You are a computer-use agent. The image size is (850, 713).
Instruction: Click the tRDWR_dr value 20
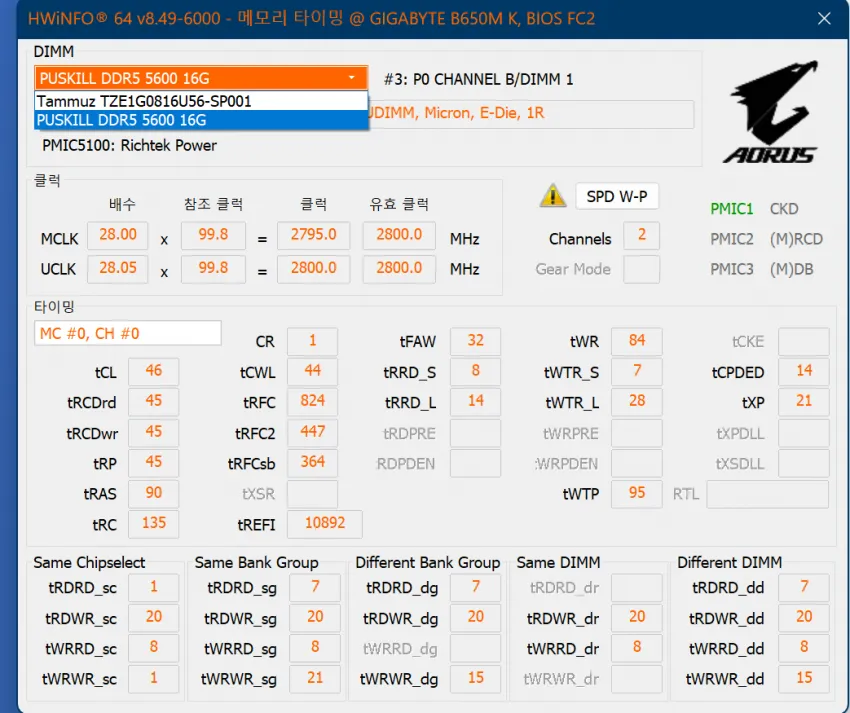point(637,618)
